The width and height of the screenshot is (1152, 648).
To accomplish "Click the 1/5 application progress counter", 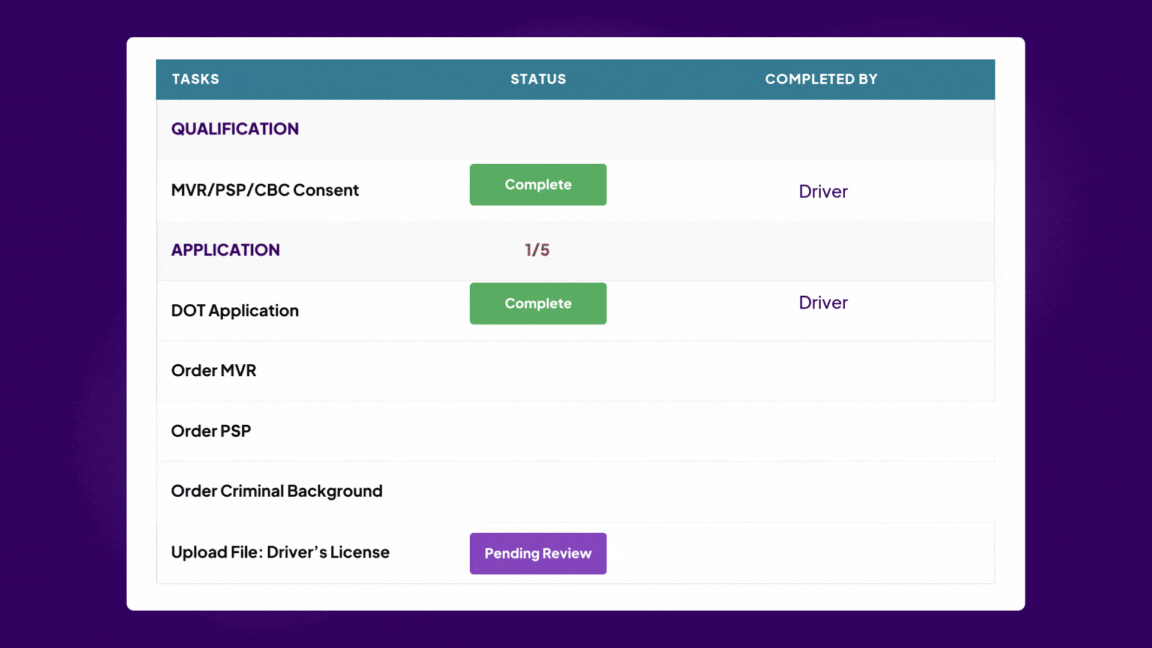I will tap(538, 250).
